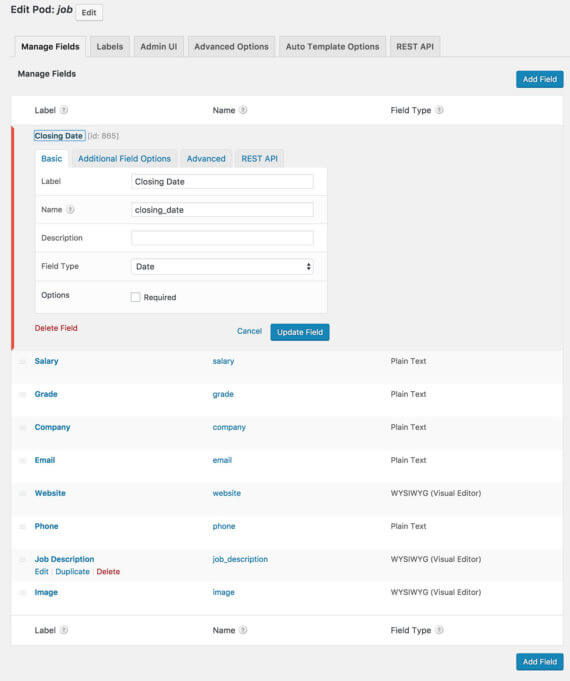The width and height of the screenshot is (570, 681).
Task: Click the phone name link
Action: tap(224, 526)
